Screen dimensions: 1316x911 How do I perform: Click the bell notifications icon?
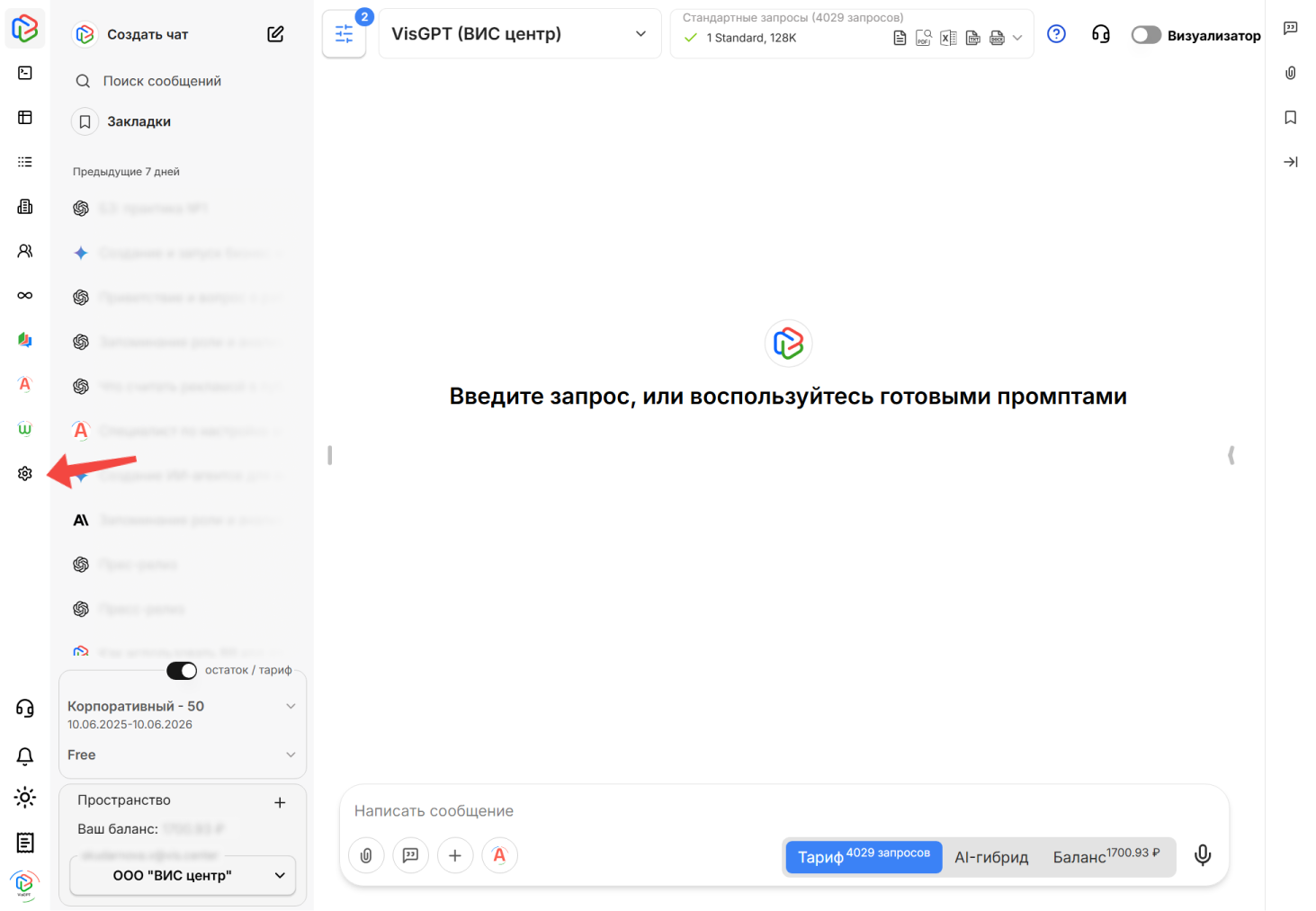tap(24, 756)
